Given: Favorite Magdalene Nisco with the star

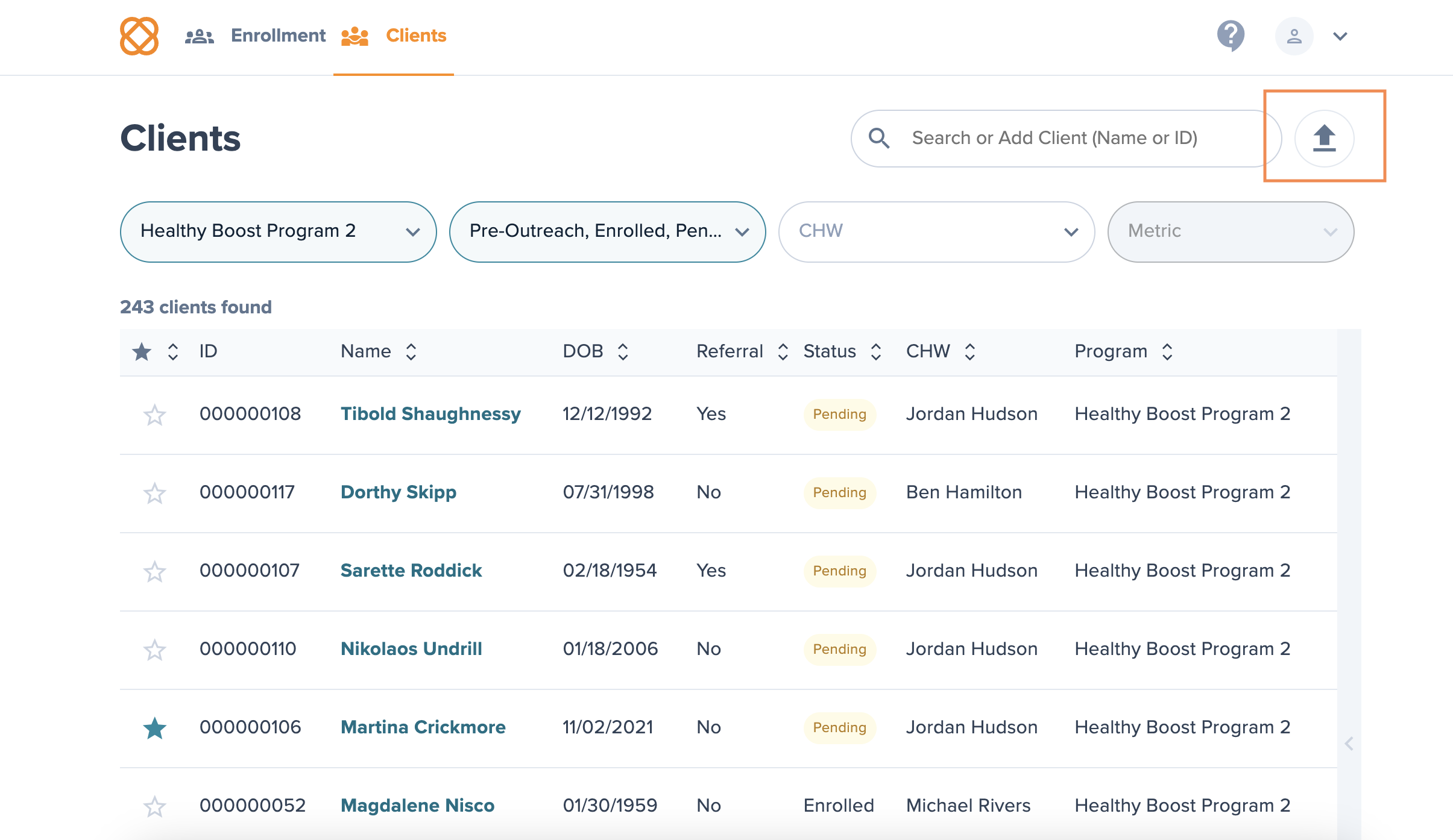Looking at the screenshot, I should (154, 806).
